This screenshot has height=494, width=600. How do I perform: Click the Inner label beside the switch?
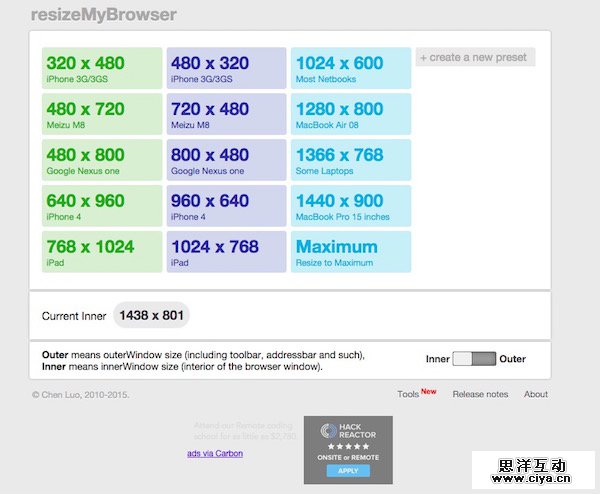[437, 359]
